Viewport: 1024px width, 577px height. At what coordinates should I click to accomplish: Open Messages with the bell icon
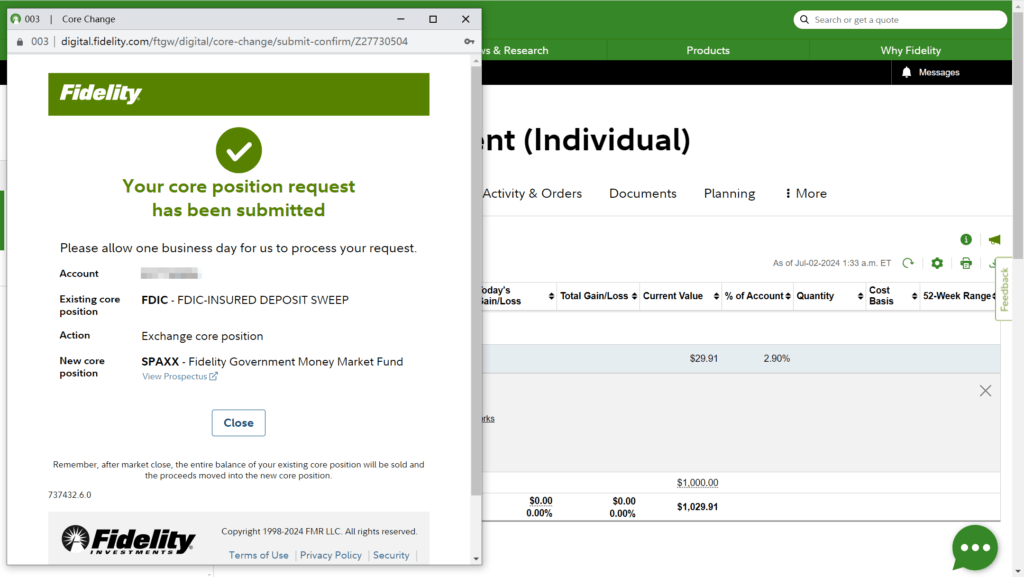[931, 72]
